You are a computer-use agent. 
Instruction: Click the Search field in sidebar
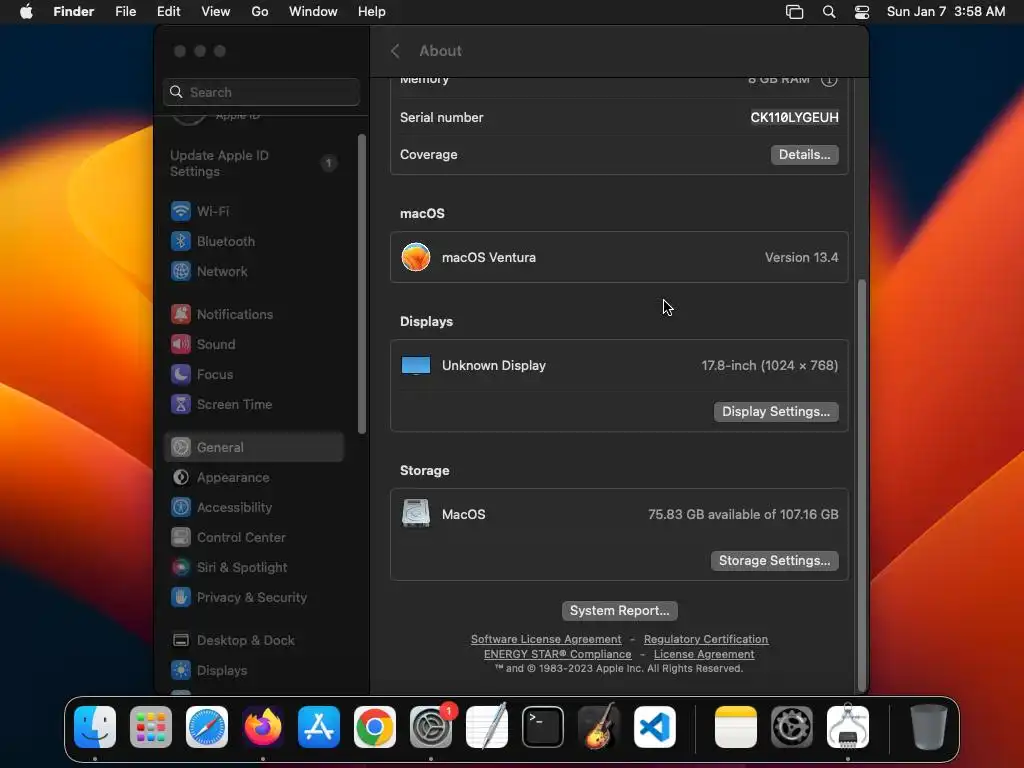pyautogui.click(x=261, y=92)
